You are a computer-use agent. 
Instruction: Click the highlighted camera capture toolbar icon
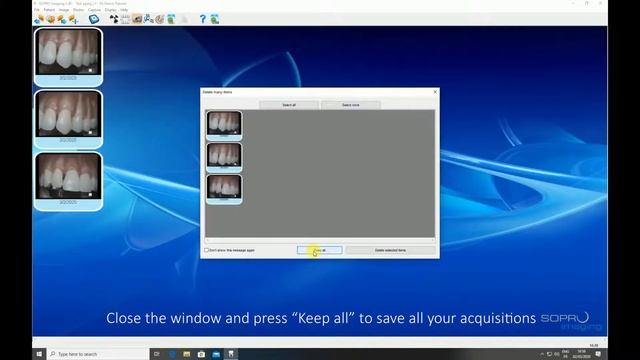click(137, 19)
